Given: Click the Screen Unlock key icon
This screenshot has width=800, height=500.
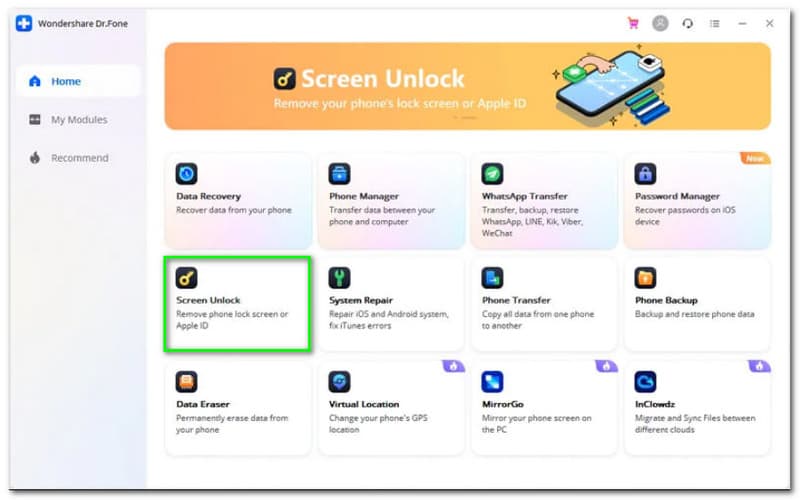Looking at the screenshot, I should (186, 278).
